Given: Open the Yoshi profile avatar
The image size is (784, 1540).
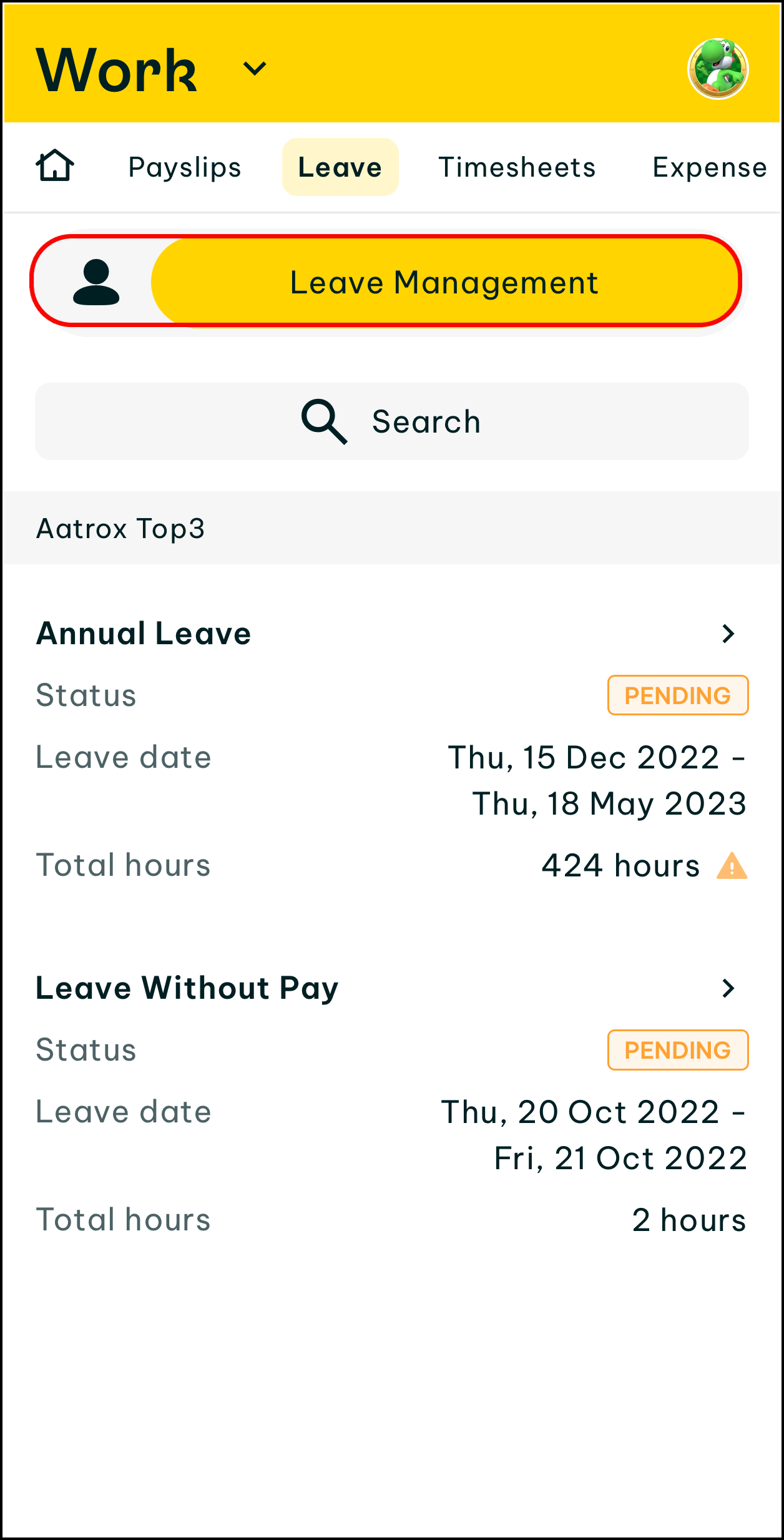Looking at the screenshot, I should coord(718,69).
